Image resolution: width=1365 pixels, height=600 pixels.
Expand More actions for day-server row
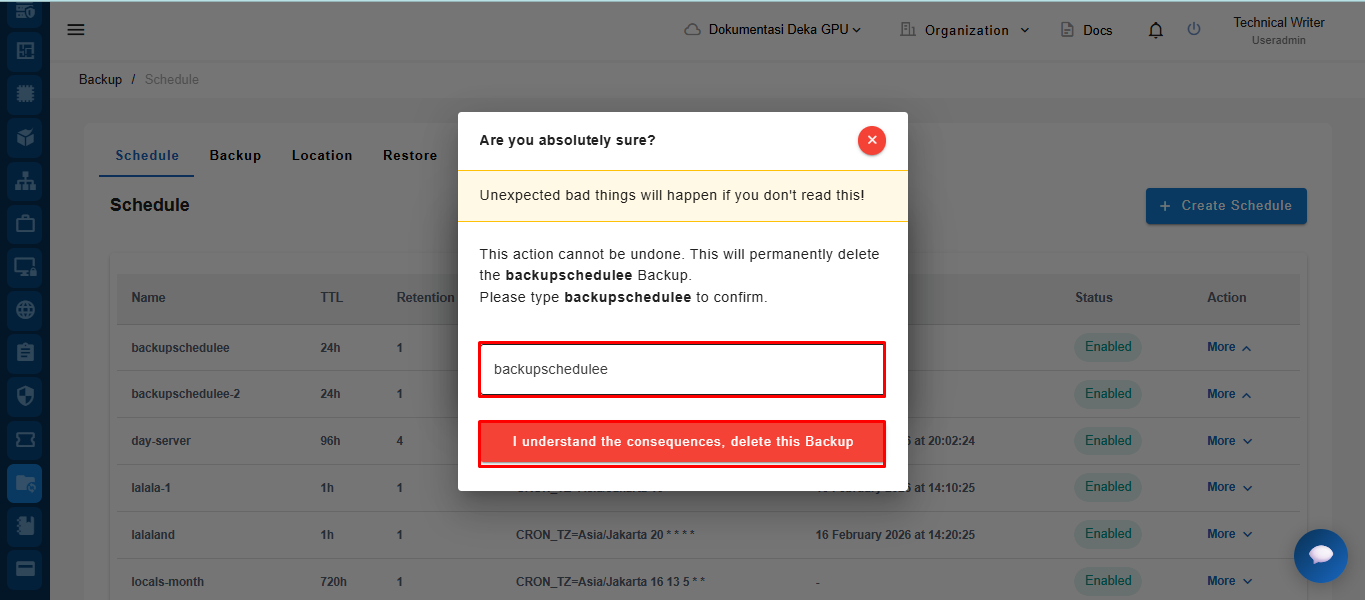[x=1229, y=441]
